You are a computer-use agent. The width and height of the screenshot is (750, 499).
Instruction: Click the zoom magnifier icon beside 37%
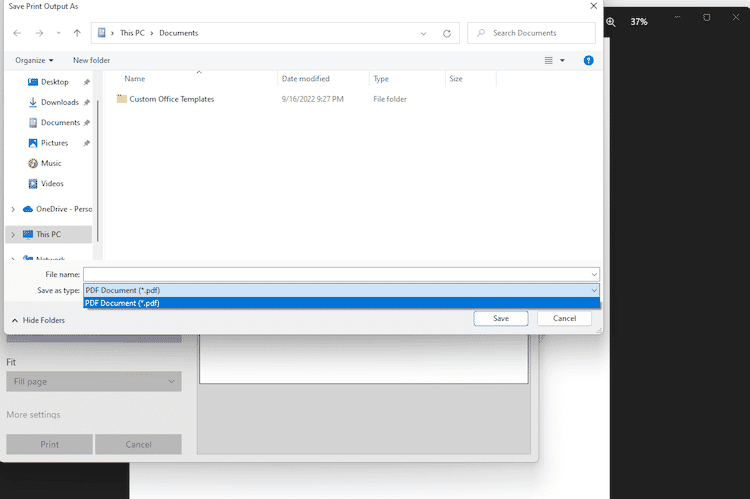point(611,21)
